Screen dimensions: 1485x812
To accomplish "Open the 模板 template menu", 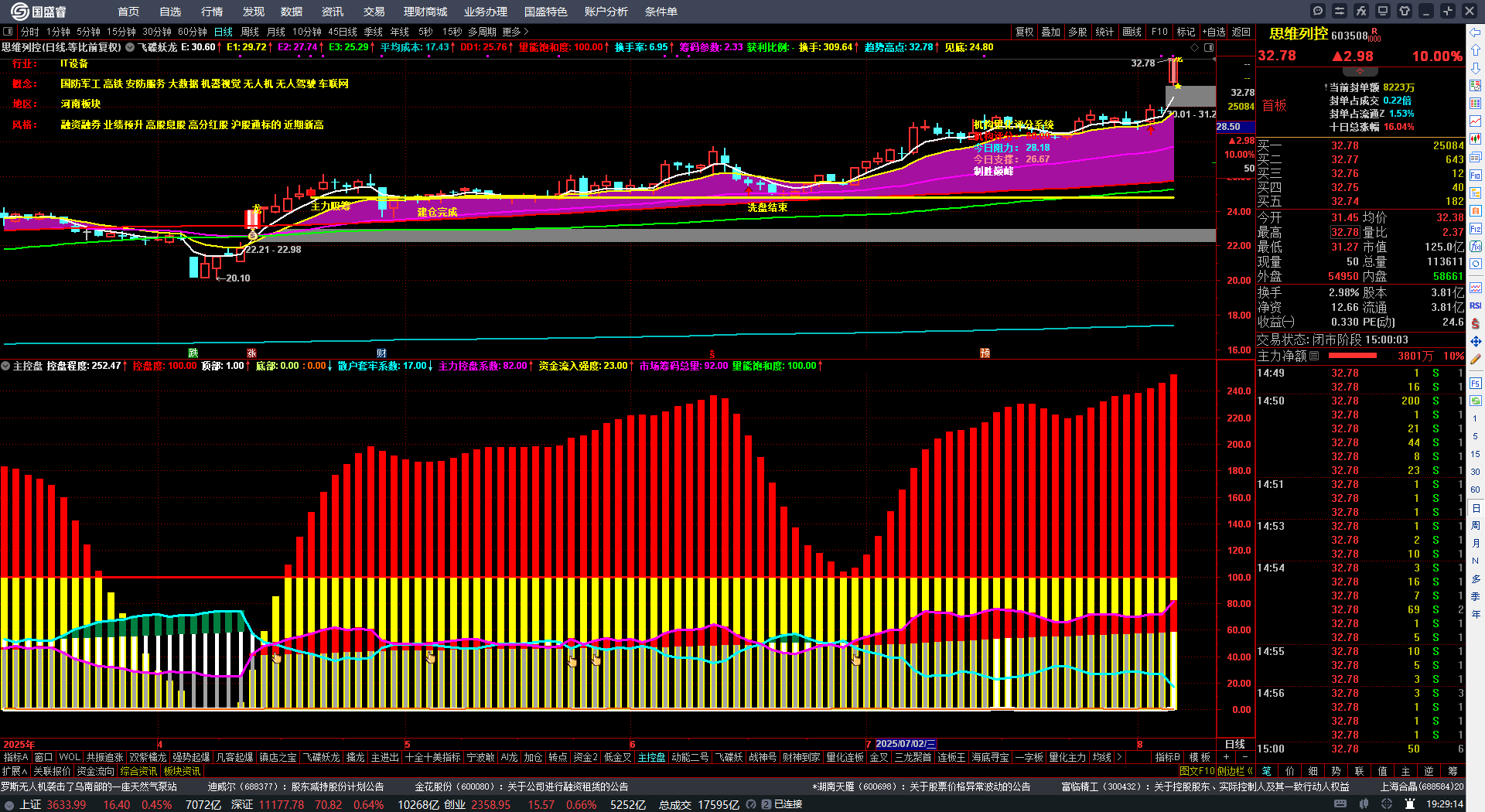I will [x=1200, y=757].
